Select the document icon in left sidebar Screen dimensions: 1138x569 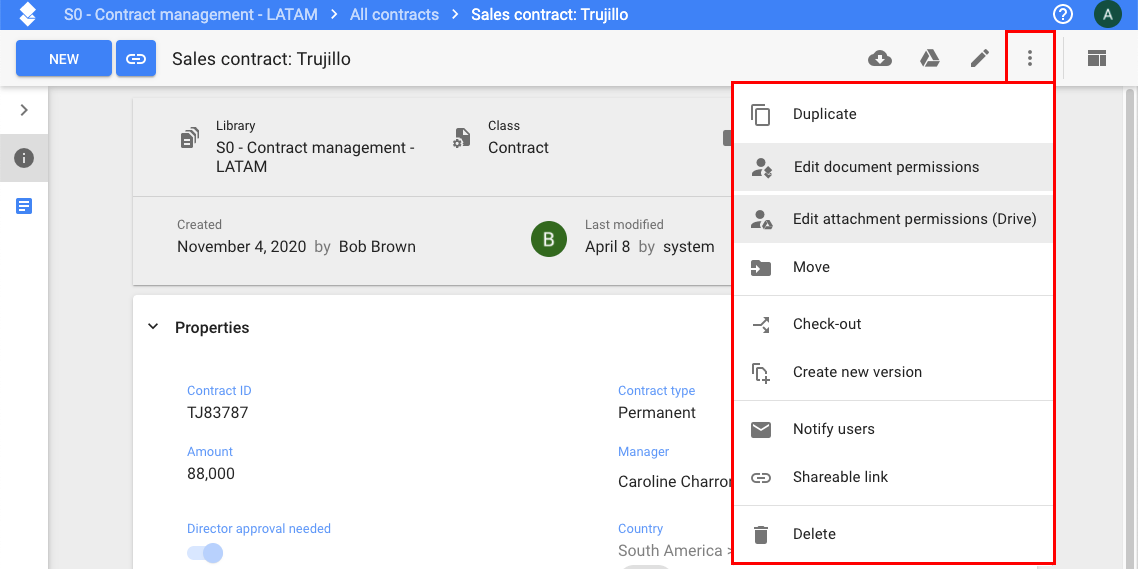[24, 206]
